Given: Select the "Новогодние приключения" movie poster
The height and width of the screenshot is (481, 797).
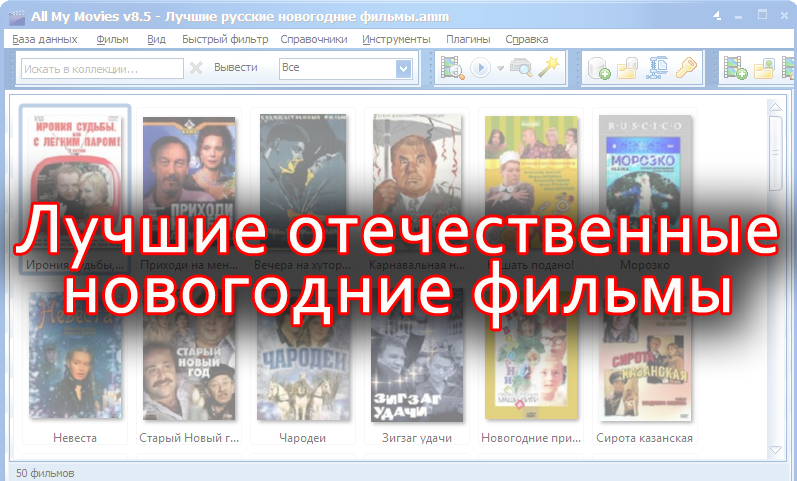Looking at the screenshot, I should click(x=531, y=355).
